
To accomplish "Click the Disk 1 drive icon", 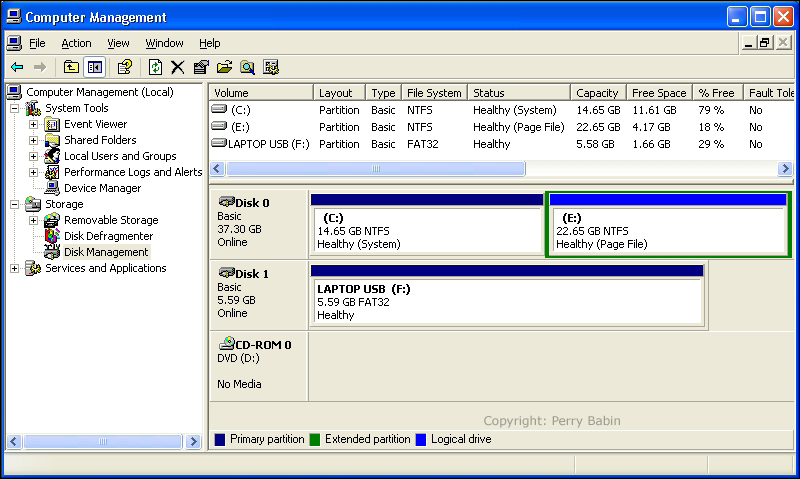I will (x=227, y=272).
